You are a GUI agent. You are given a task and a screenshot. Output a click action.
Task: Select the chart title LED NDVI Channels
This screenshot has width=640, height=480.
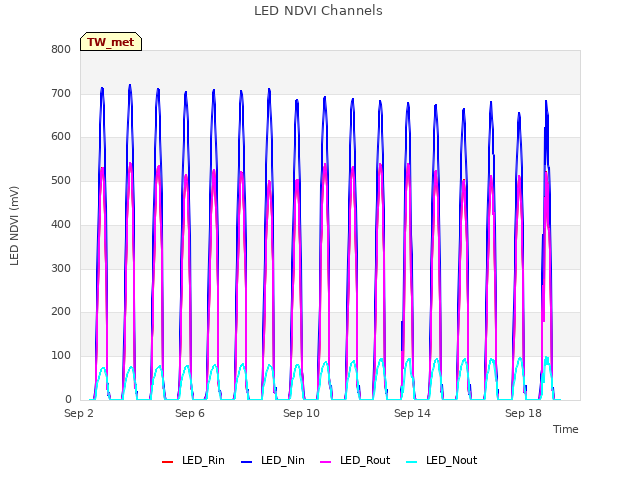[x=318, y=11]
